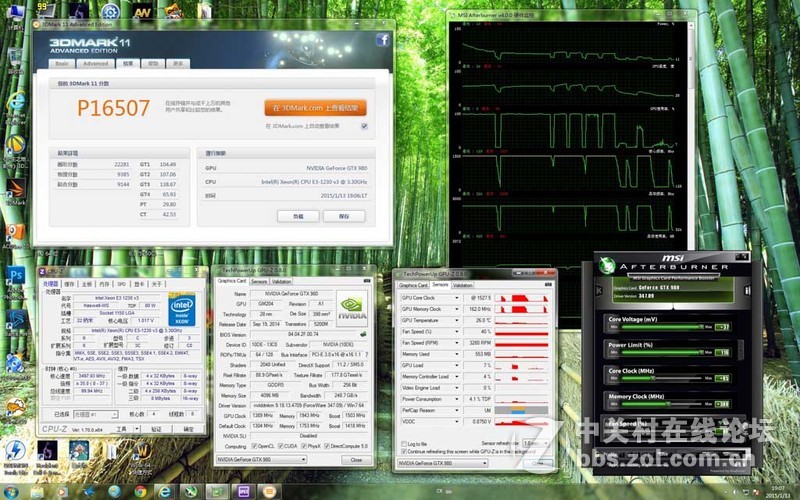Click the Windows Start orb
The image size is (800, 500).
(10, 492)
